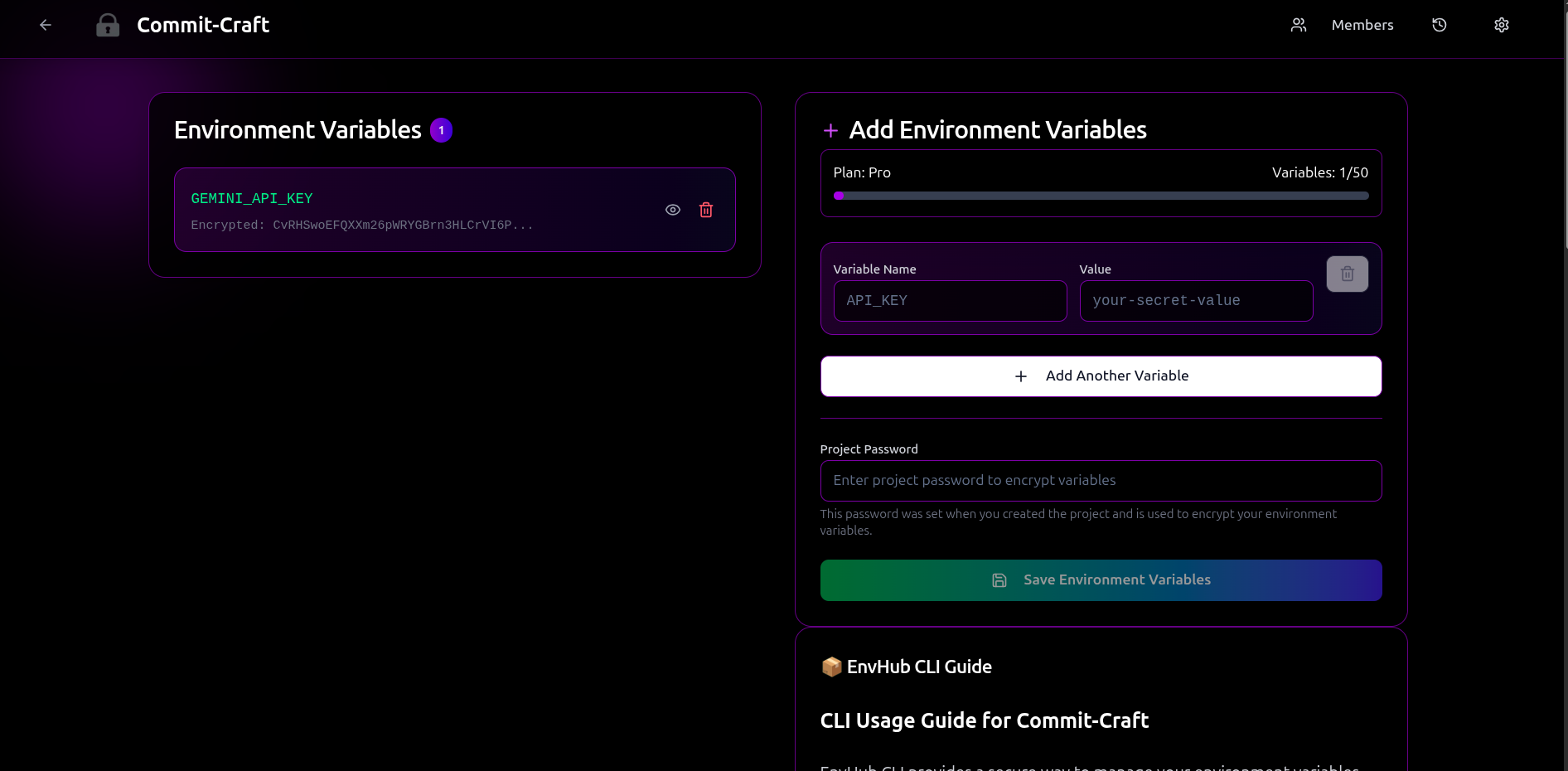Click the members people icon
Screen dimensions: 1568x771
coord(1299,25)
